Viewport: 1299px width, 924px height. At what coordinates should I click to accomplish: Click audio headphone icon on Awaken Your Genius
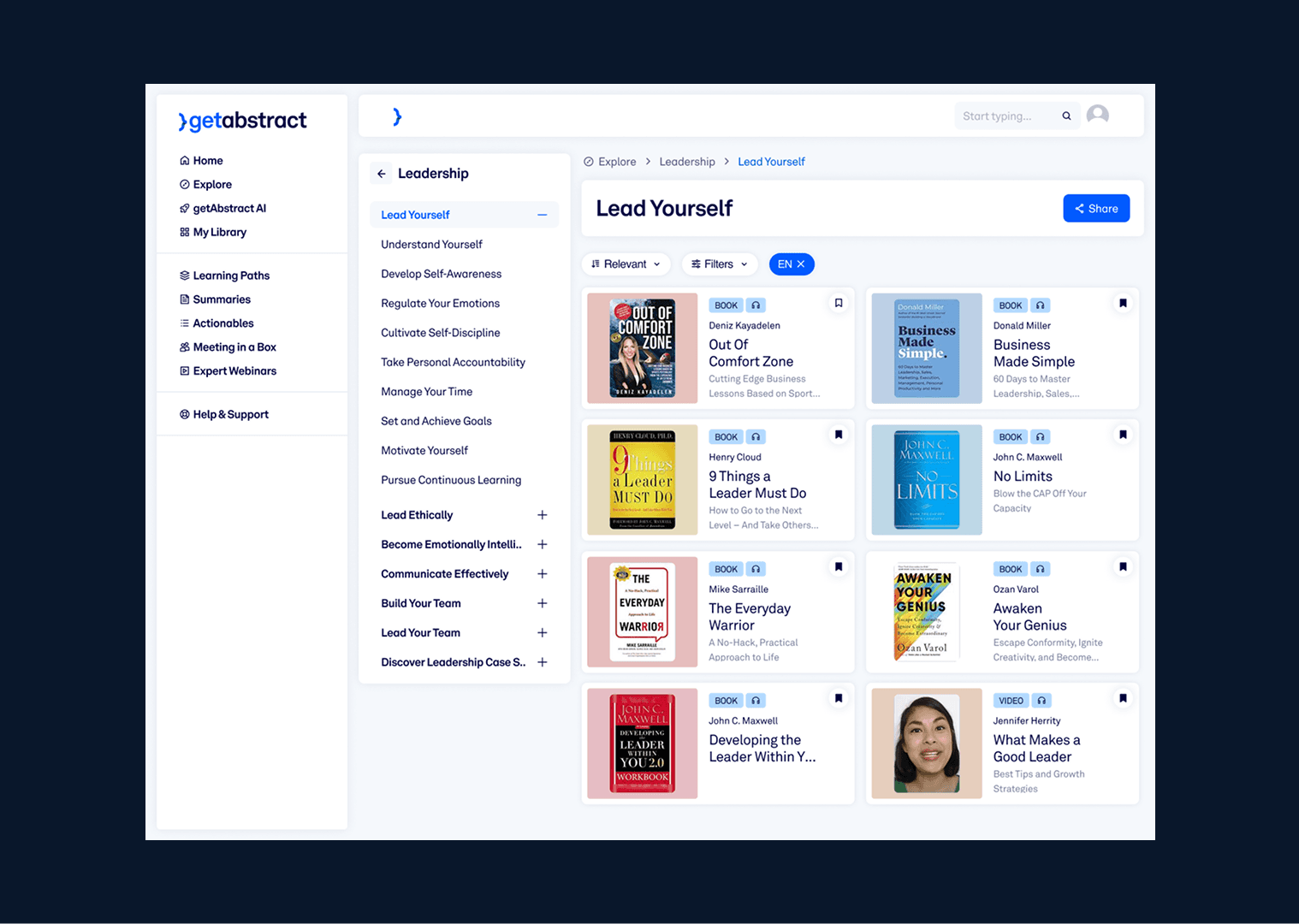point(1041,569)
